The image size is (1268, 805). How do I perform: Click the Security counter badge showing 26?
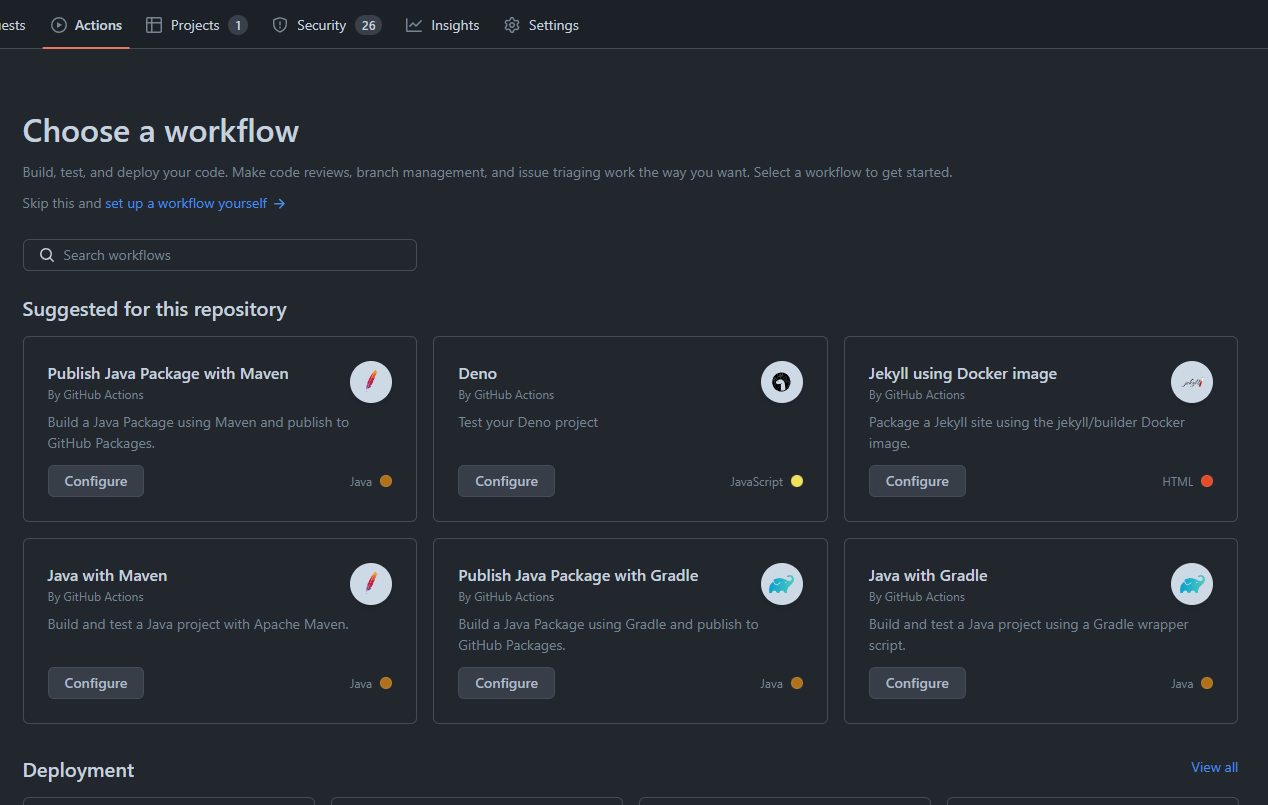pos(369,25)
